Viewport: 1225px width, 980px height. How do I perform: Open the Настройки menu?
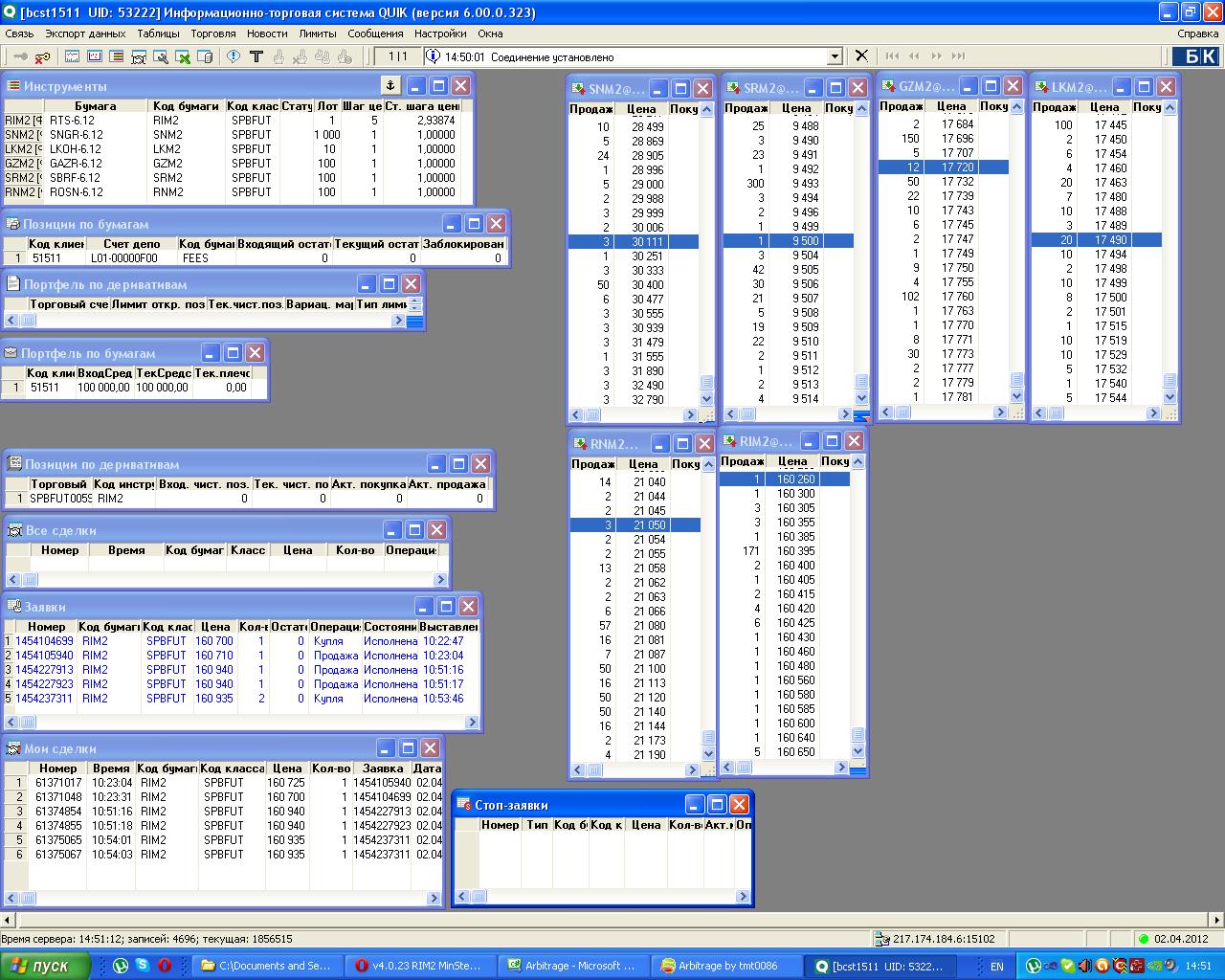pos(440,33)
